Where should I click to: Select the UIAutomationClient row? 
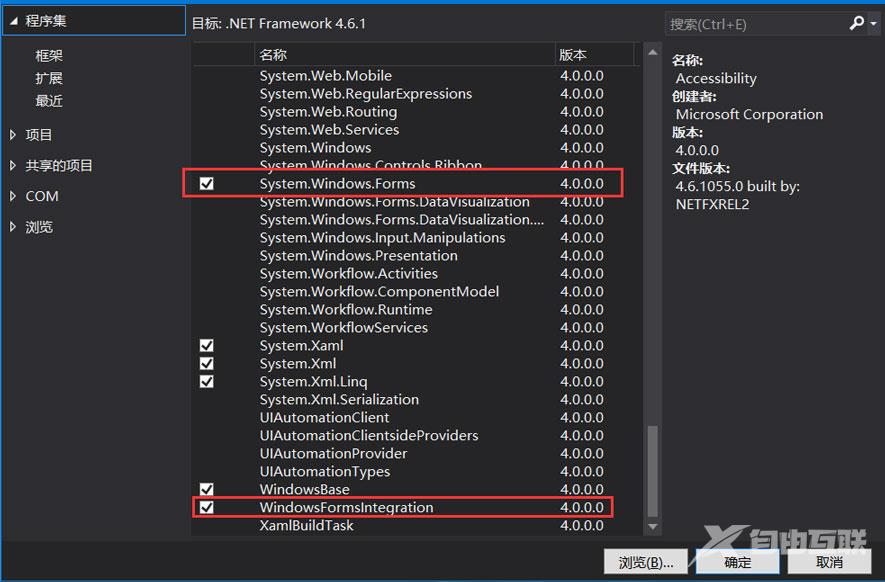(417, 418)
